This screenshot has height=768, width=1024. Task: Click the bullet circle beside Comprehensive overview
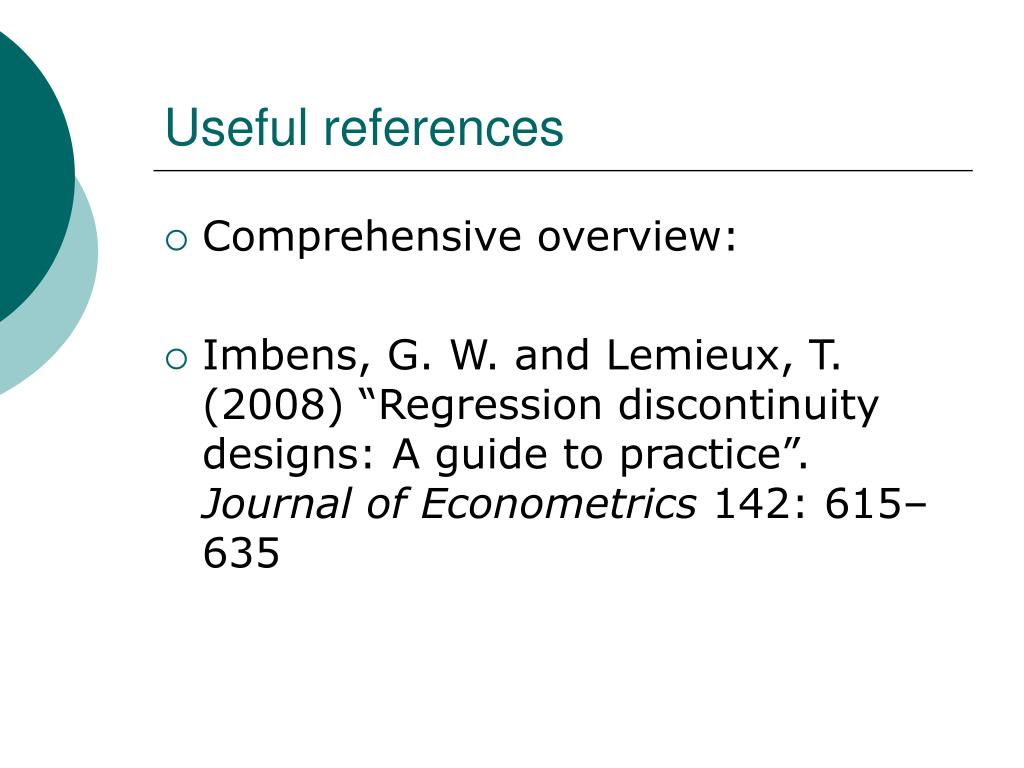[176, 241]
